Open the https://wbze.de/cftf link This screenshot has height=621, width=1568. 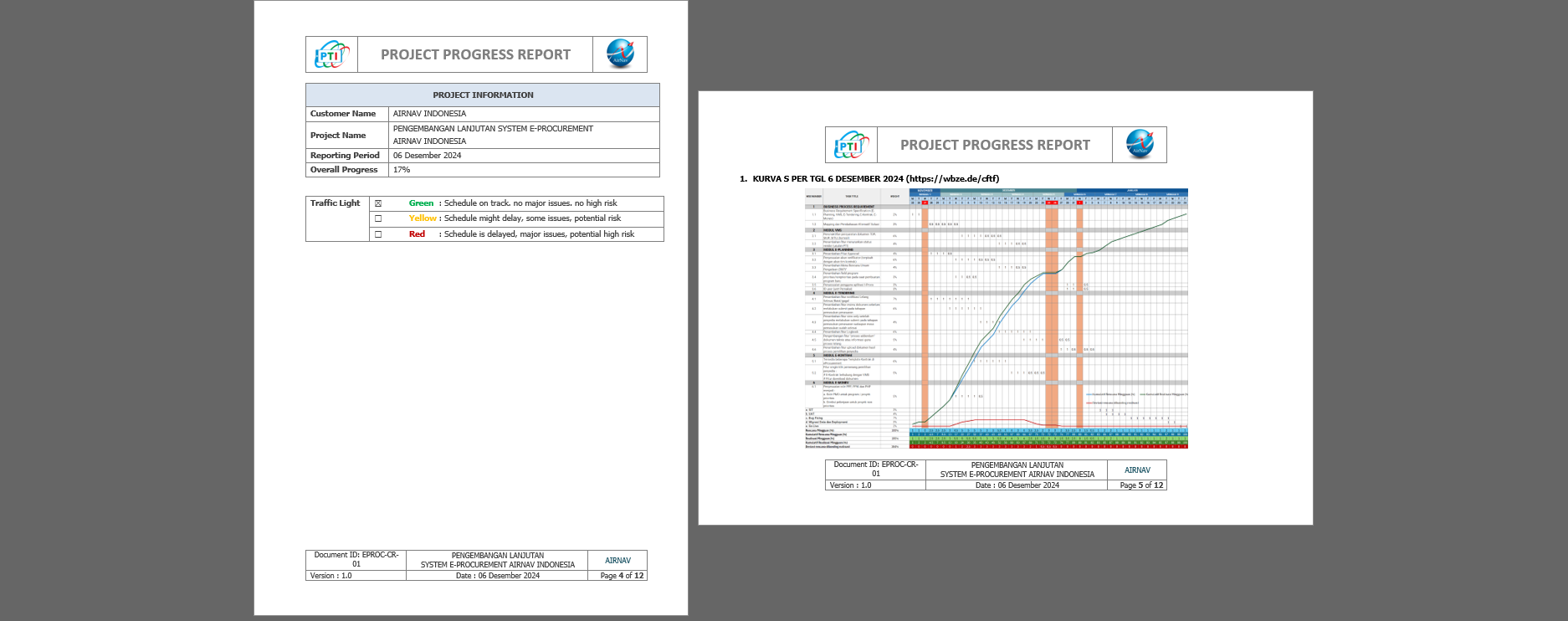[x=953, y=178]
